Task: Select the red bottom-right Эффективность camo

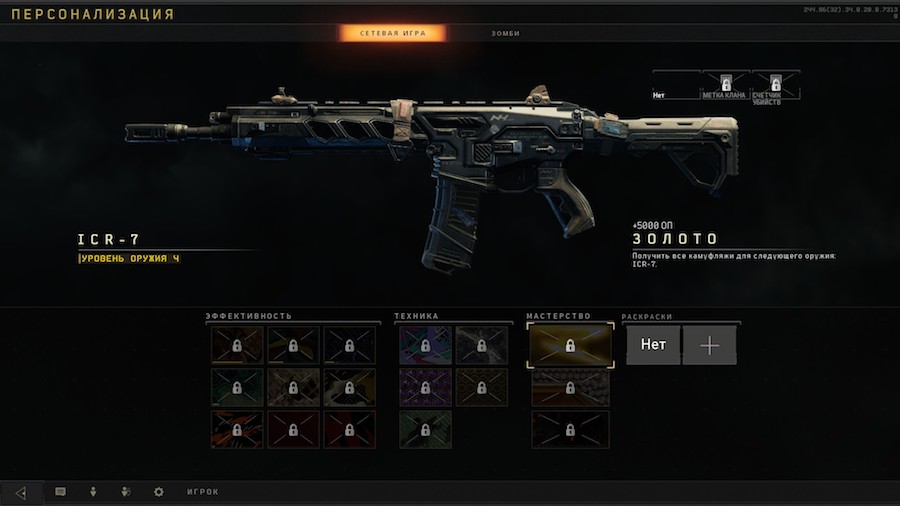Action: click(349, 429)
